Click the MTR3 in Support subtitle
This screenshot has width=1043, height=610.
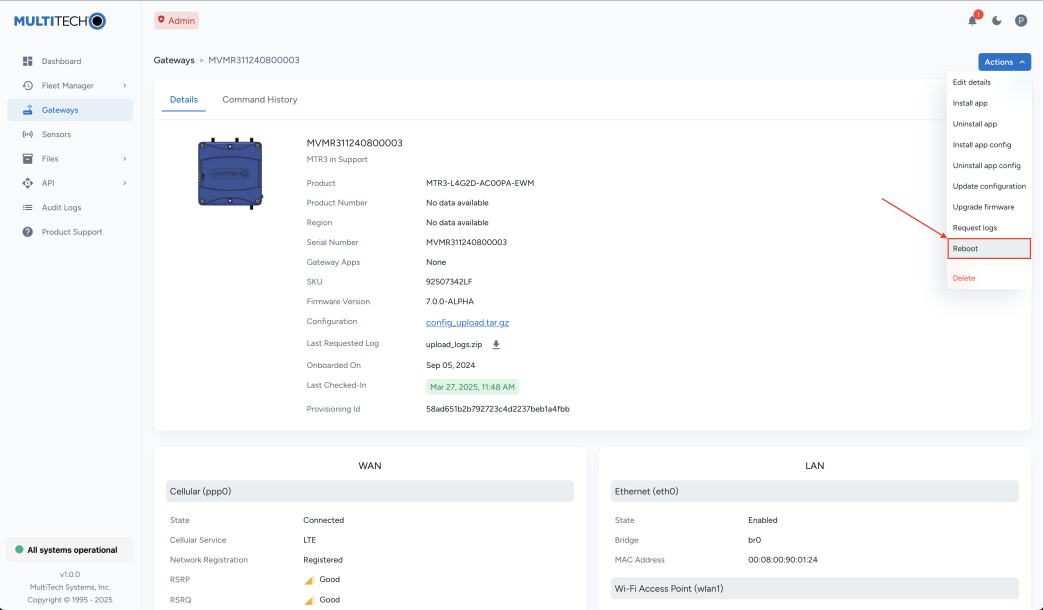pos(337,160)
